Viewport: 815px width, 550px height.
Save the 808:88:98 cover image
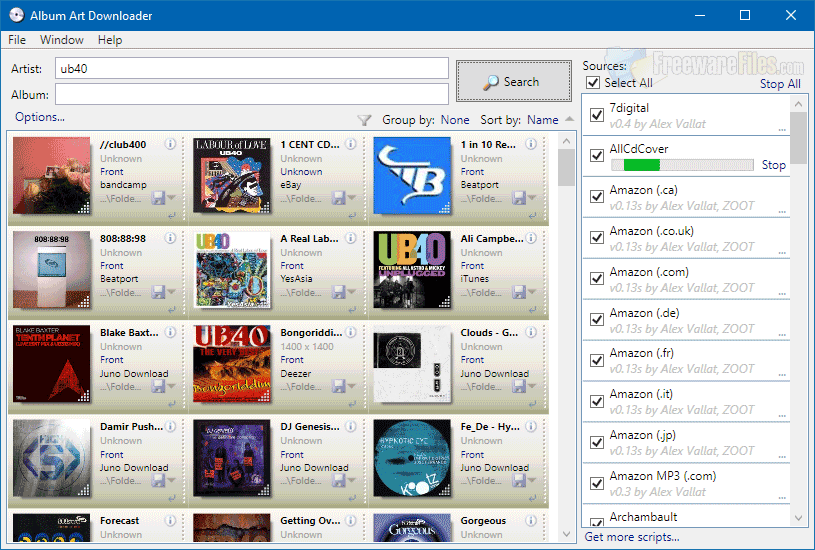click(x=158, y=292)
